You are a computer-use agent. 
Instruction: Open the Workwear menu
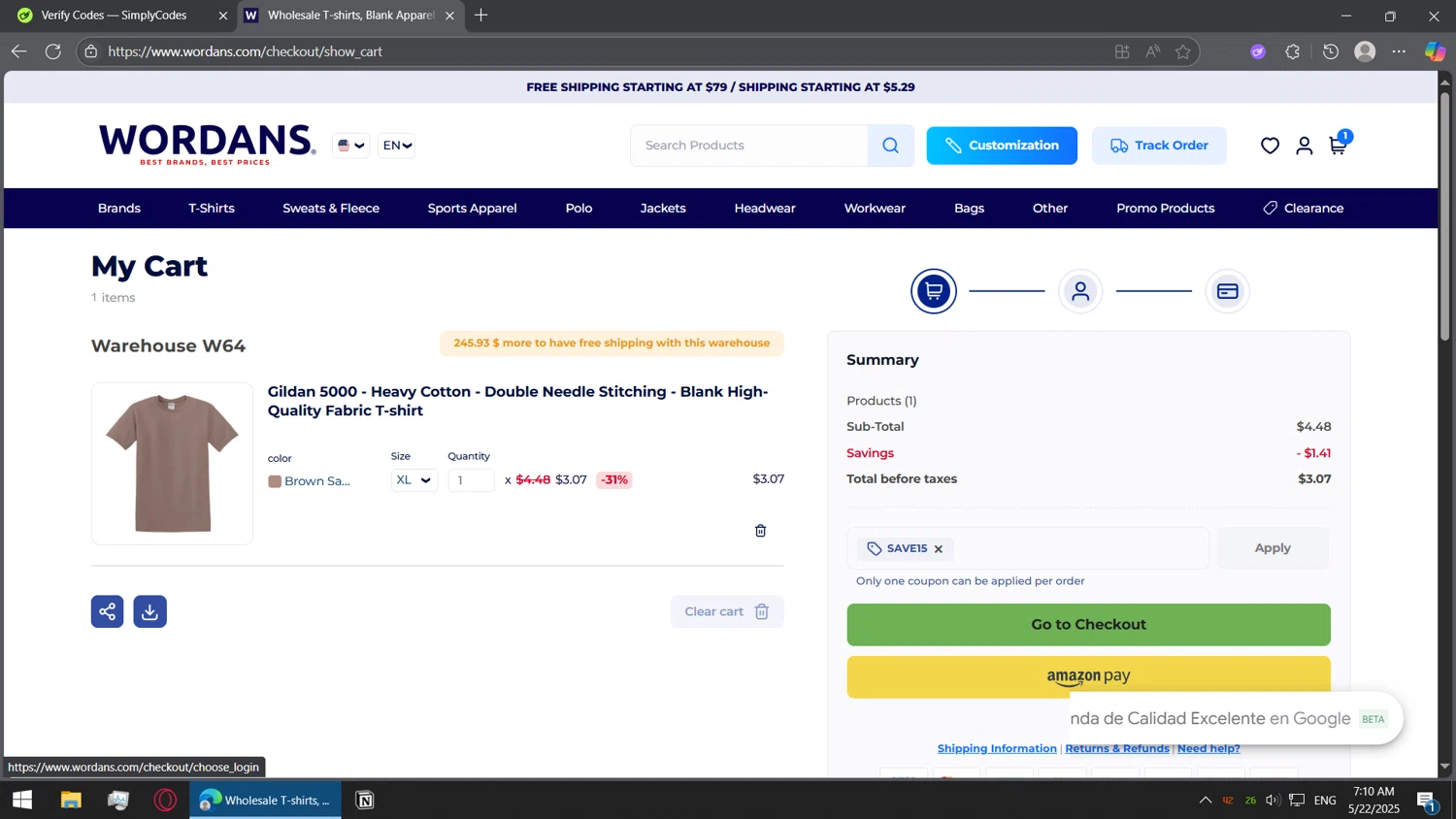point(875,209)
